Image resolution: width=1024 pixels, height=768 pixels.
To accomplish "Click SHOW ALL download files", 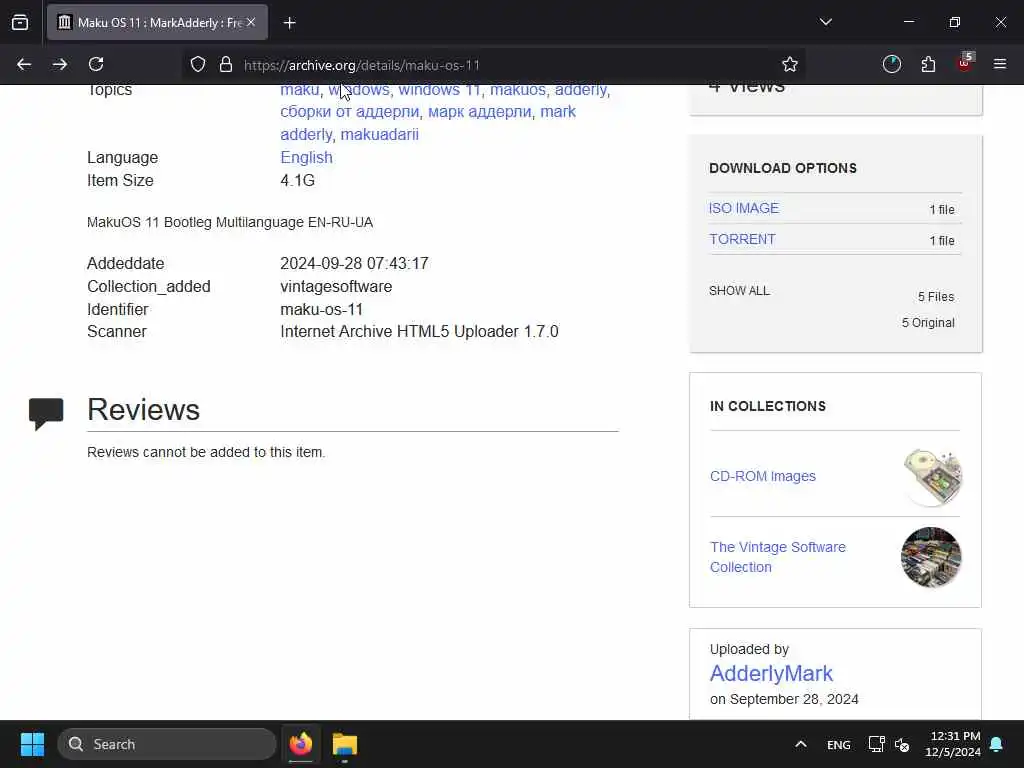I will 739,291.
